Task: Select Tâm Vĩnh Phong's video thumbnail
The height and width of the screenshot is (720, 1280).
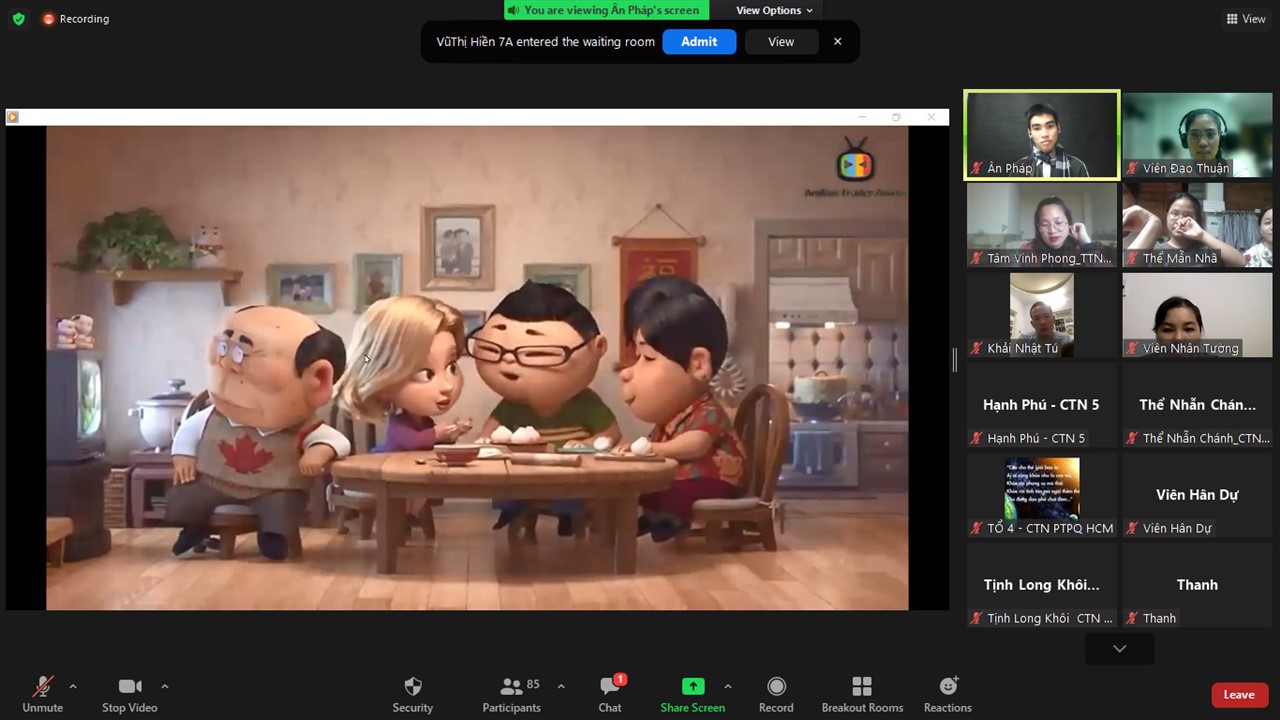Action: (x=1041, y=225)
